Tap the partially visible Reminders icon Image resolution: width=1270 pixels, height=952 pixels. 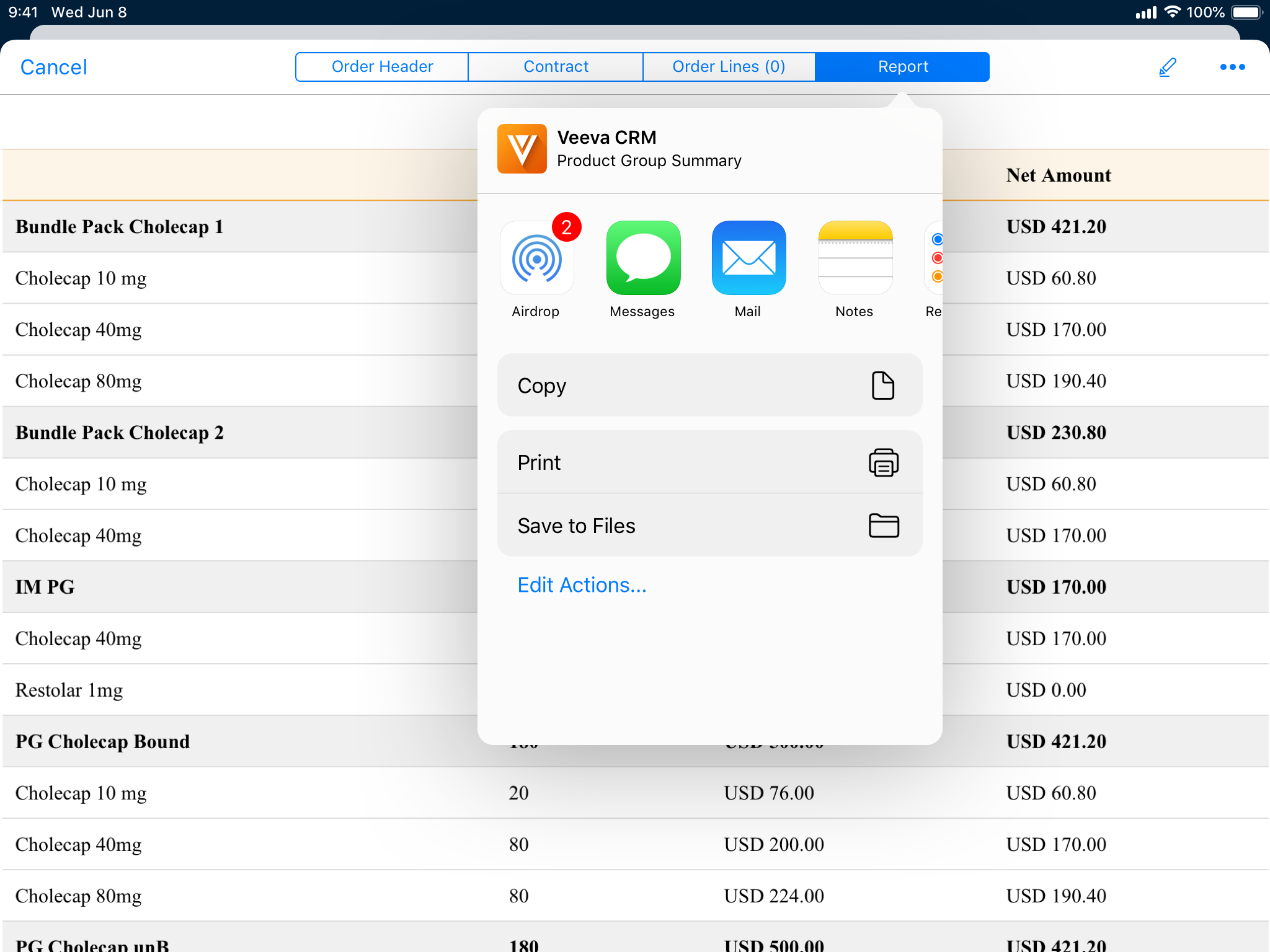(934, 258)
